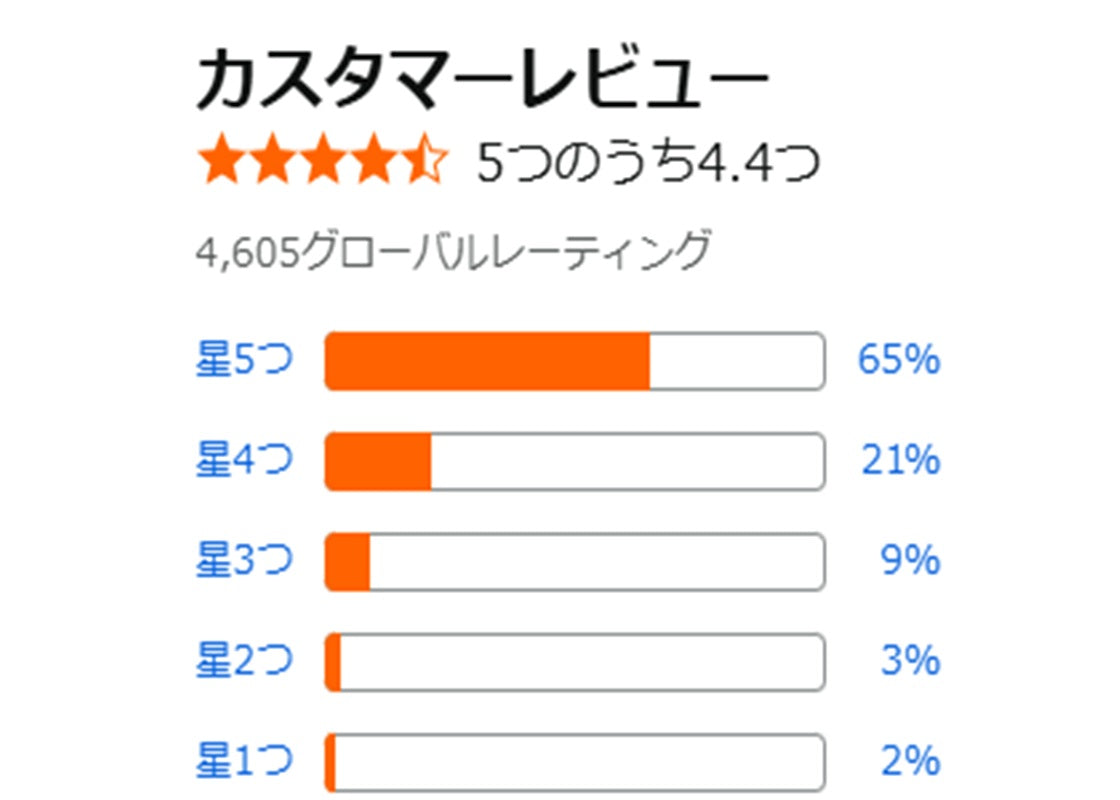Click the 2-star rating histogram bar

[575, 661]
